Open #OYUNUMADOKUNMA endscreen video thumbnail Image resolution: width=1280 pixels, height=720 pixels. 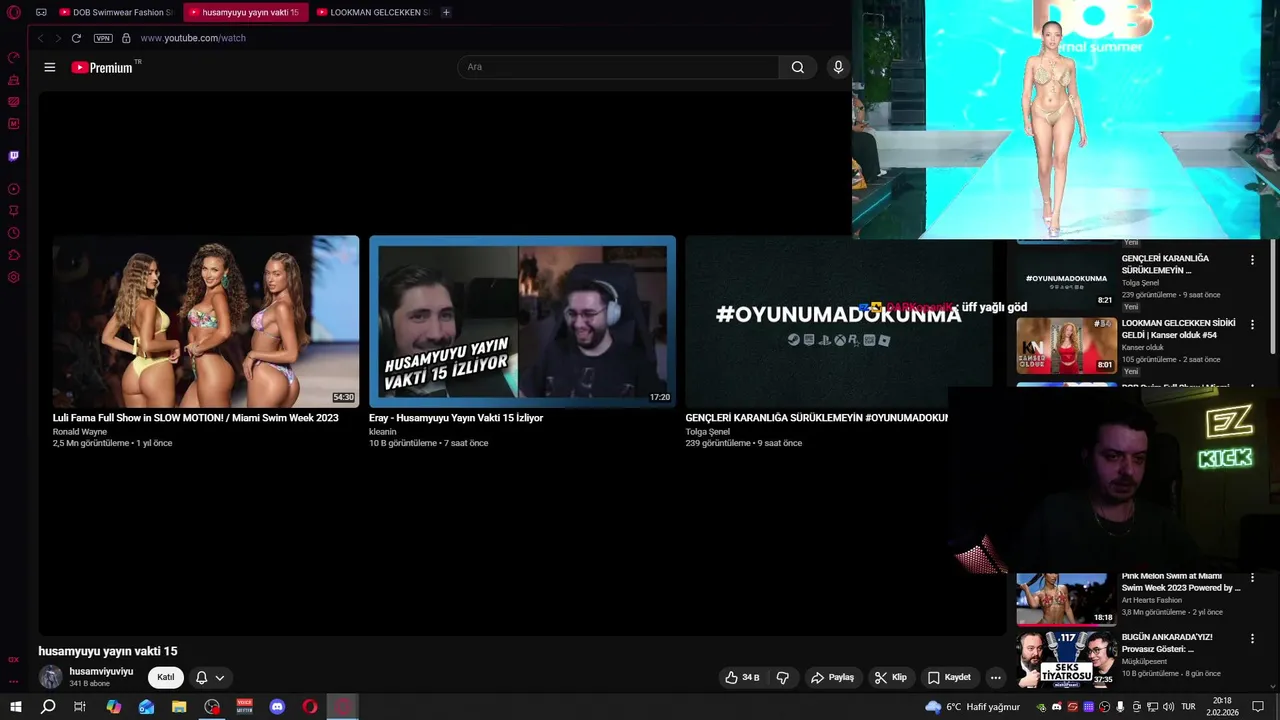[x=838, y=321]
